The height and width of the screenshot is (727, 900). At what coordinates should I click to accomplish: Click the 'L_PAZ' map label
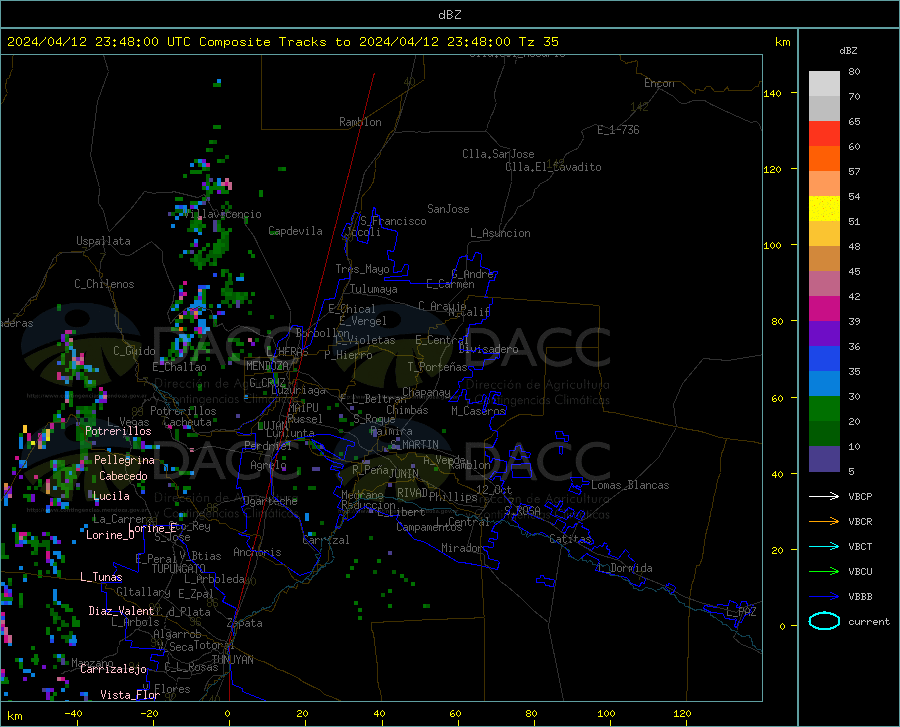point(741,612)
